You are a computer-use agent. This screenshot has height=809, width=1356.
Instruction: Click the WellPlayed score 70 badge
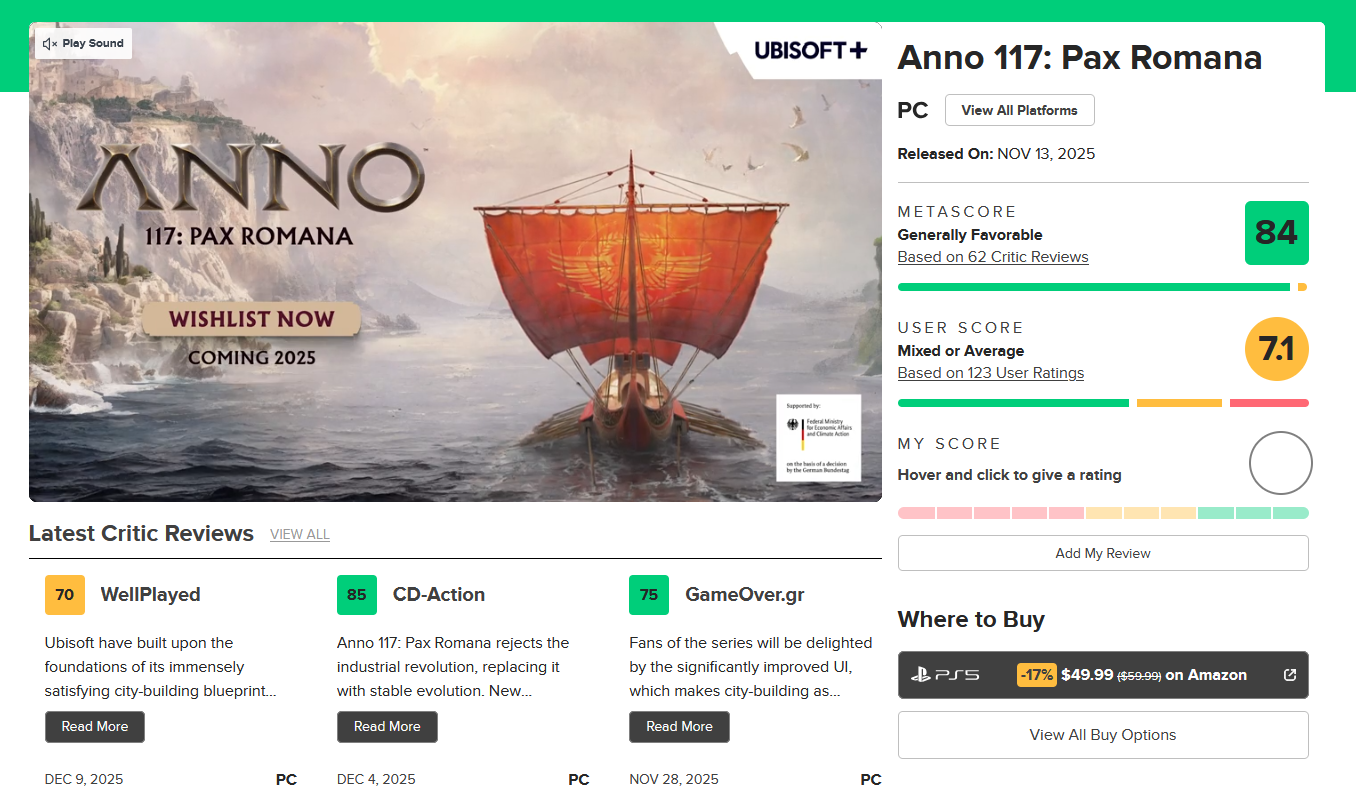coord(65,595)
